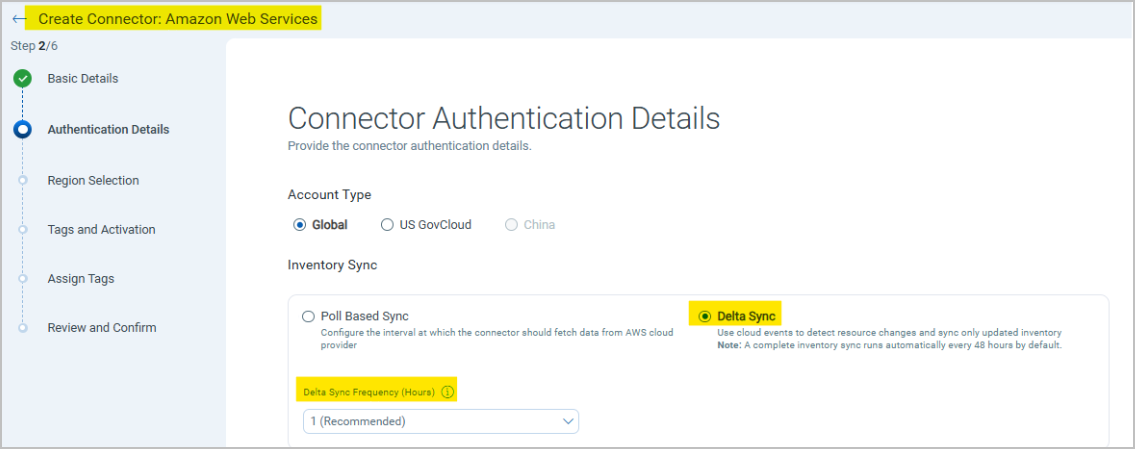Choose the Delta Sync option
The height and width of the screenshot is (449, 1135).
[x=704, y=316]
